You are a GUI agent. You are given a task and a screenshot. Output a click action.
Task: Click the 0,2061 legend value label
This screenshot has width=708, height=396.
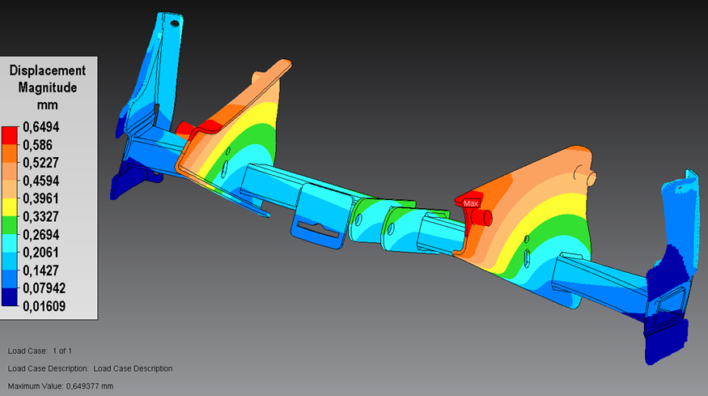(41, 252)
